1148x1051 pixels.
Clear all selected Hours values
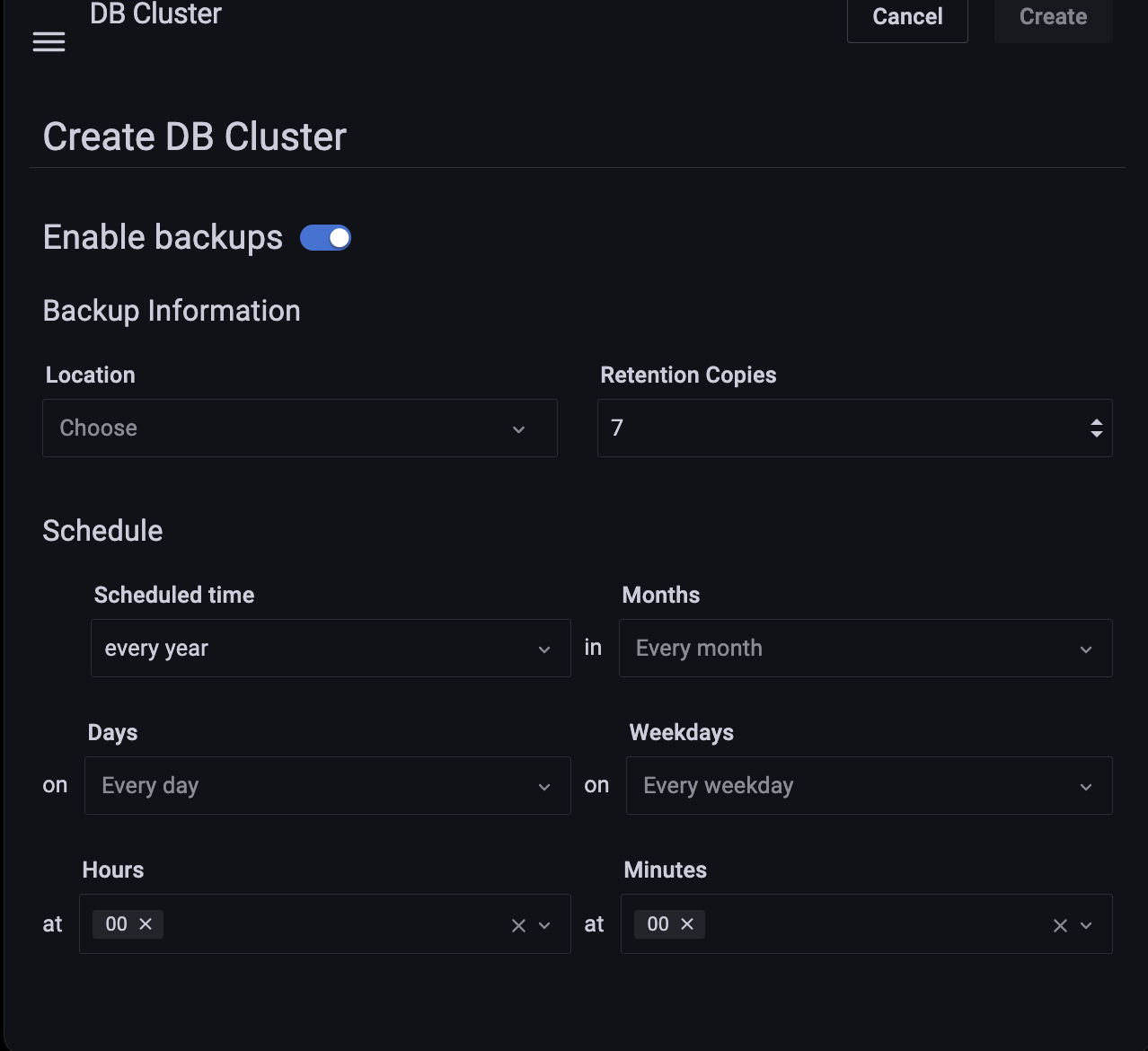[x=518, y=925]
